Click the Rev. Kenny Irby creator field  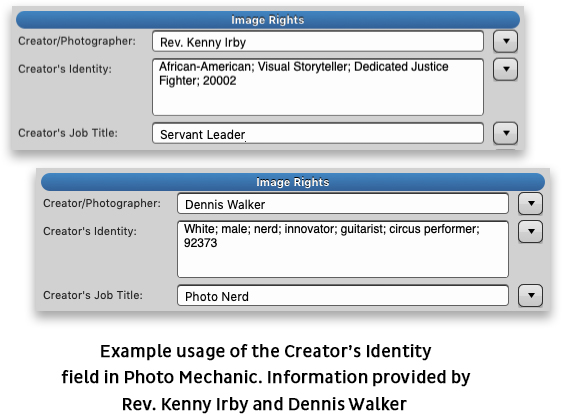(x=318, y=42)
